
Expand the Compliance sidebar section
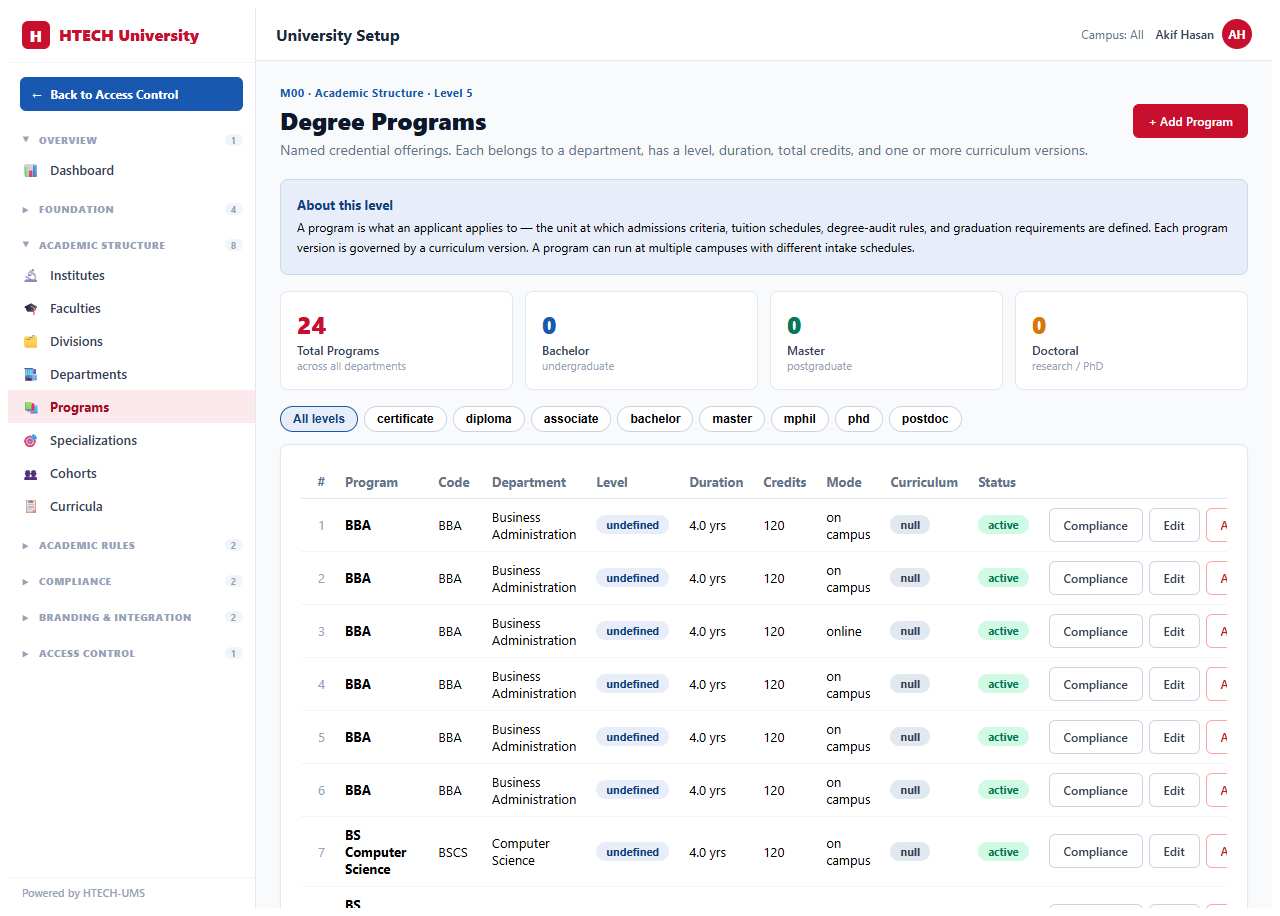point(131,581)
